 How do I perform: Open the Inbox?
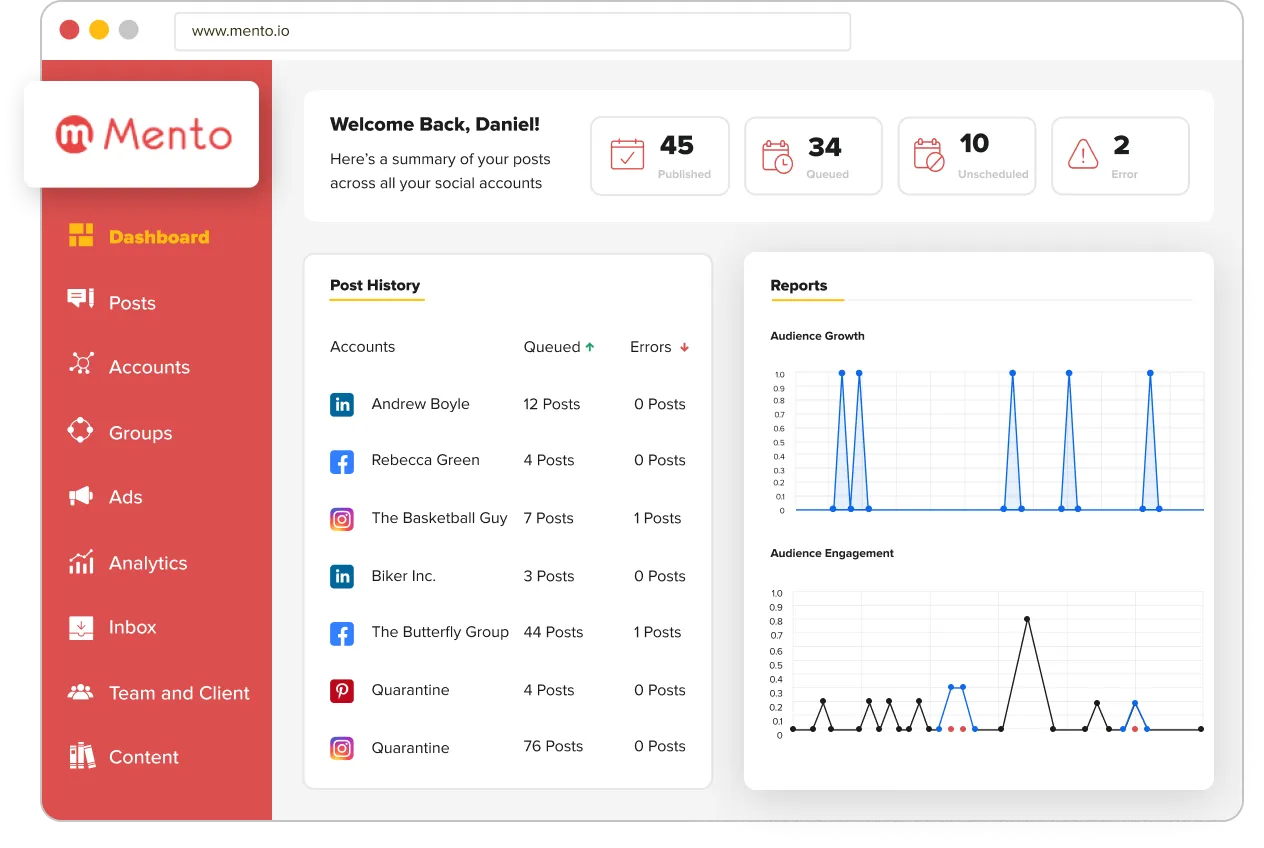click(80, 627)
